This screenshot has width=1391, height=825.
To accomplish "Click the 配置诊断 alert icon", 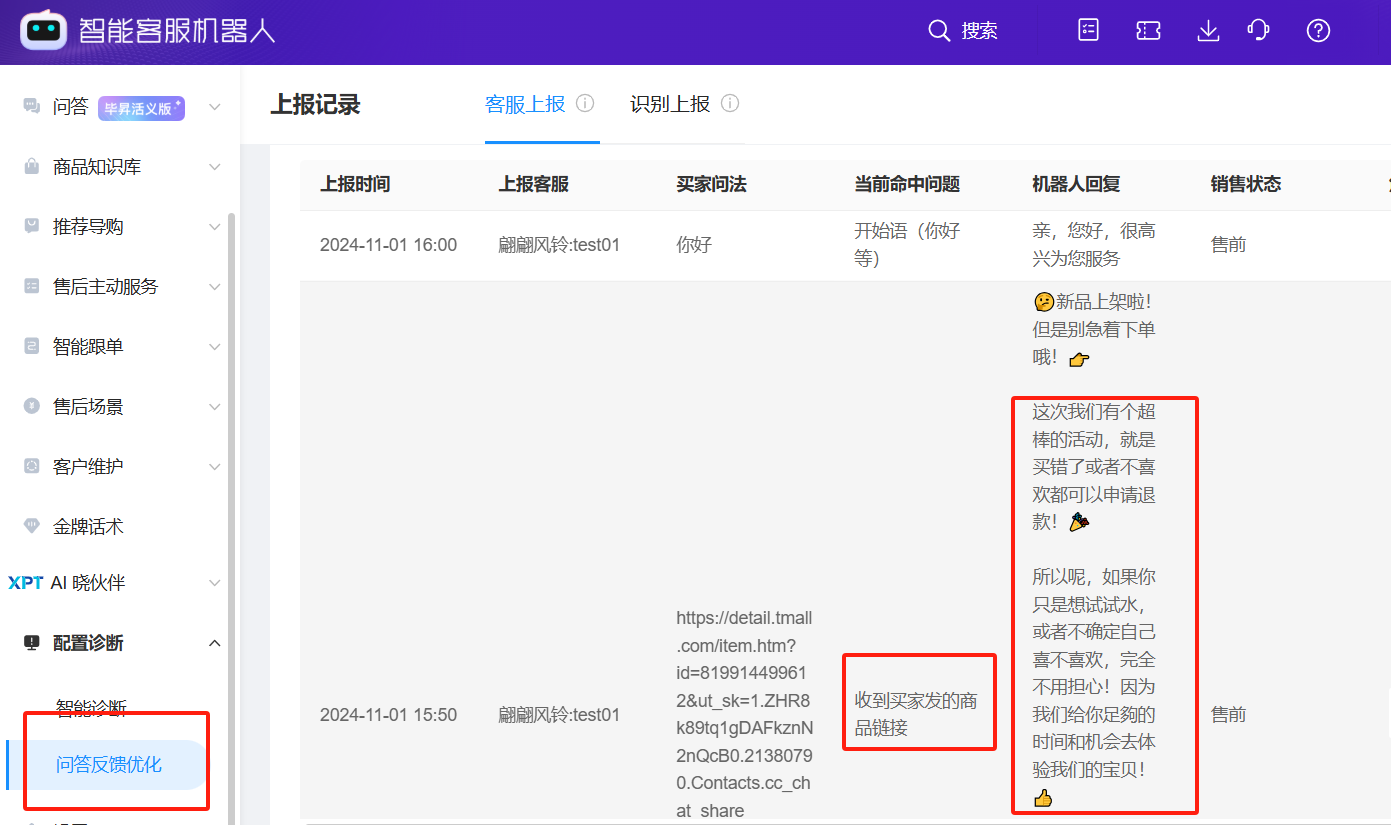I will [x=32, y=643].
